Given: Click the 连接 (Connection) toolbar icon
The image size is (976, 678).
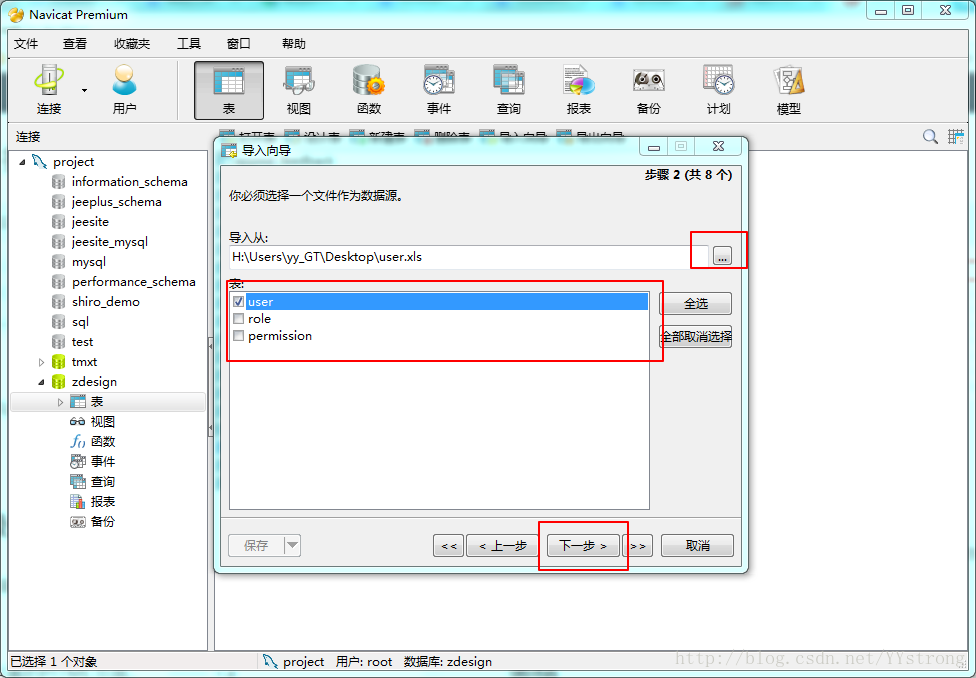Looking at the screenshot, I should click(48, 90).
